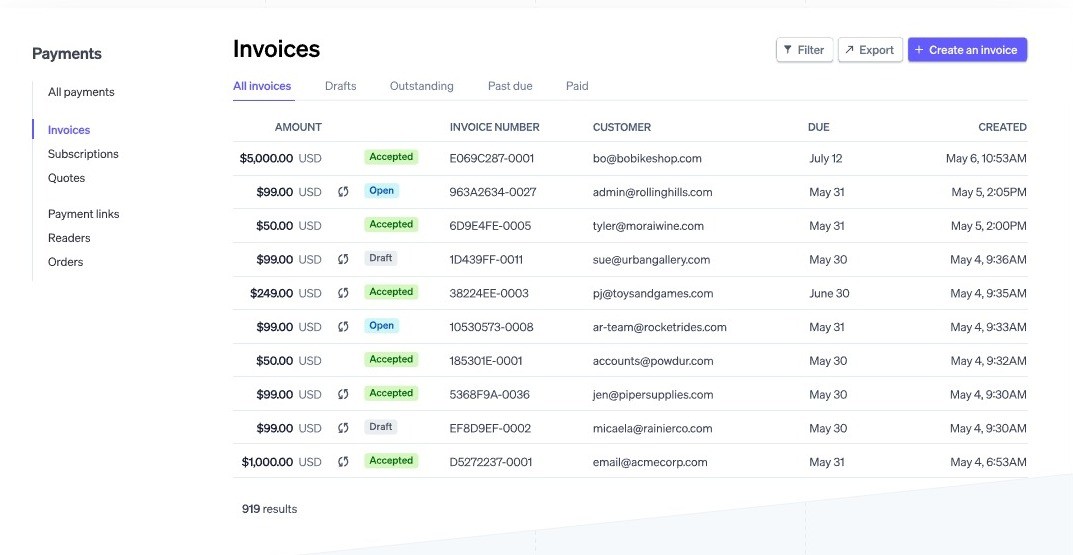Open invoice 185301E-0001
This screenshot has height=555, width=1073.
(x=486, y=361)
